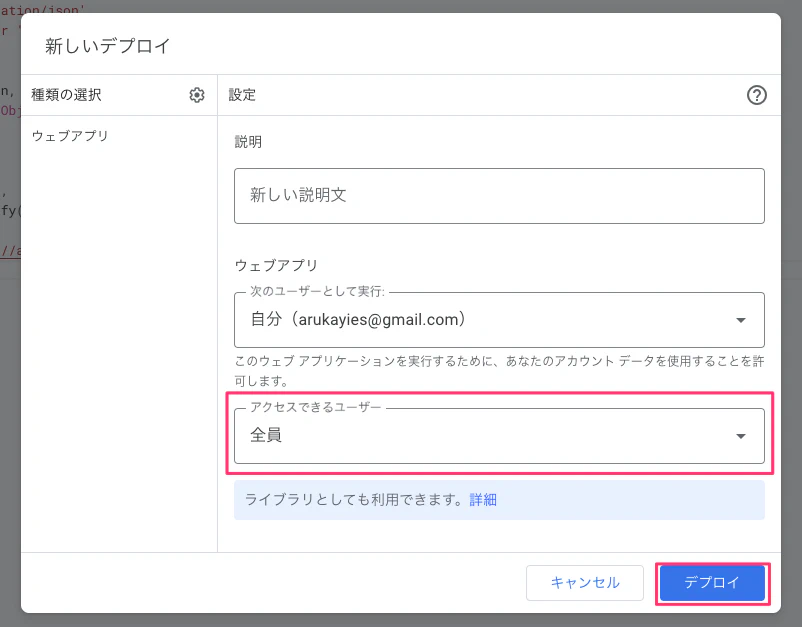Open the help question mark icon
802x627 pixels.
click(x=756, y=95)
